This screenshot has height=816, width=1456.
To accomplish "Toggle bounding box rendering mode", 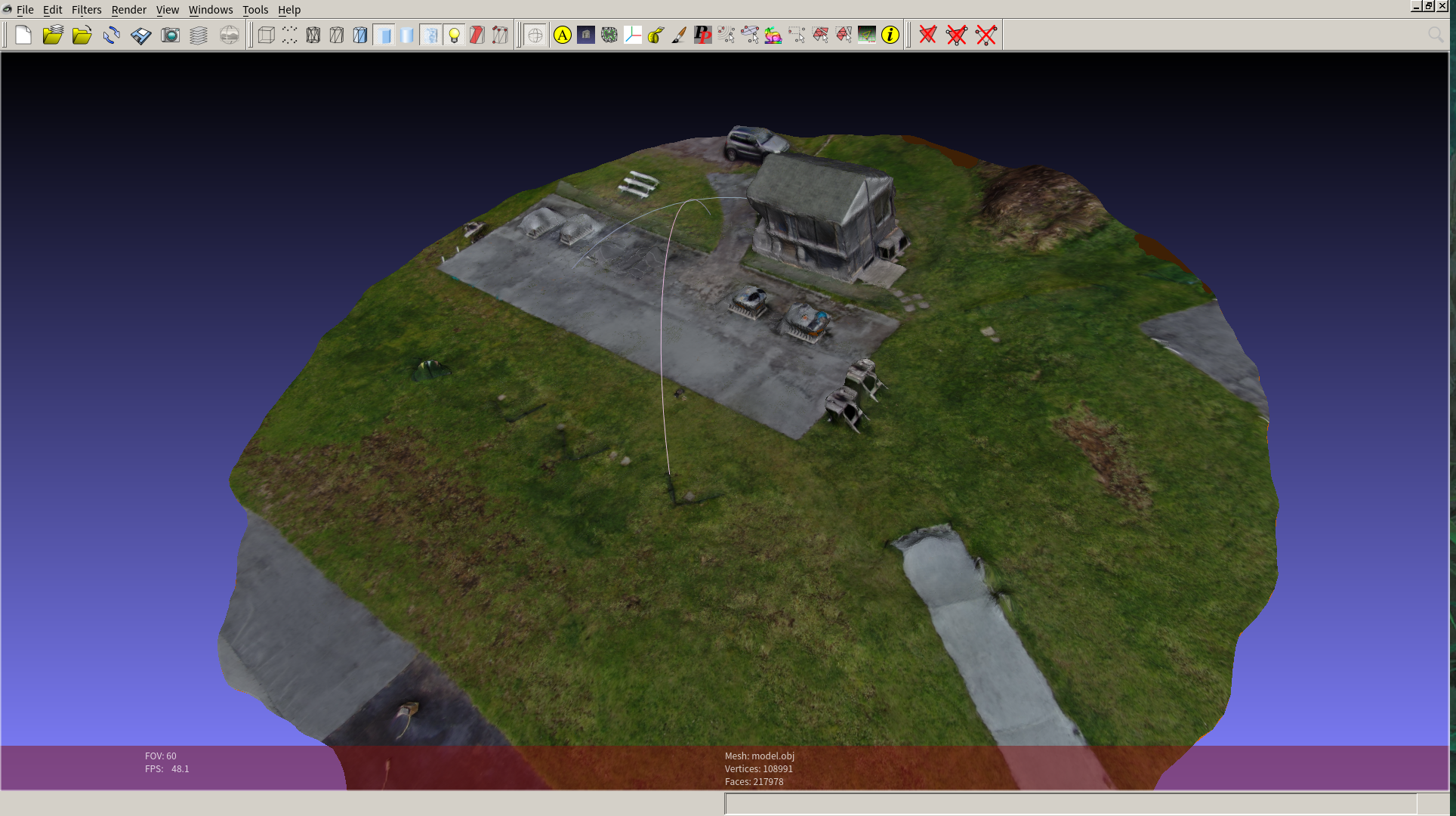I will tap(266, 35).
